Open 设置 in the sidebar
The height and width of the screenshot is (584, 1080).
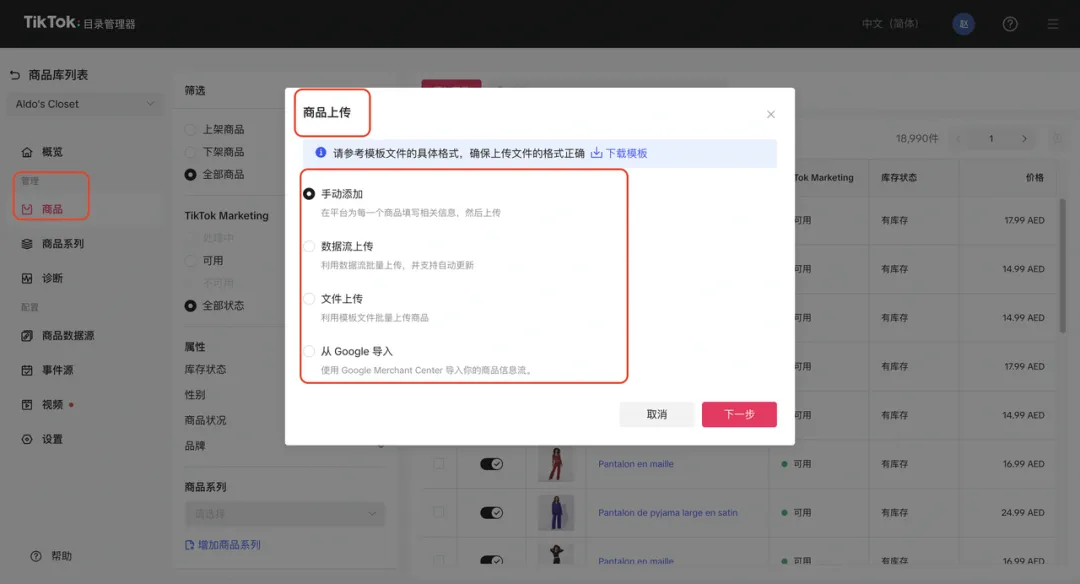52,439
